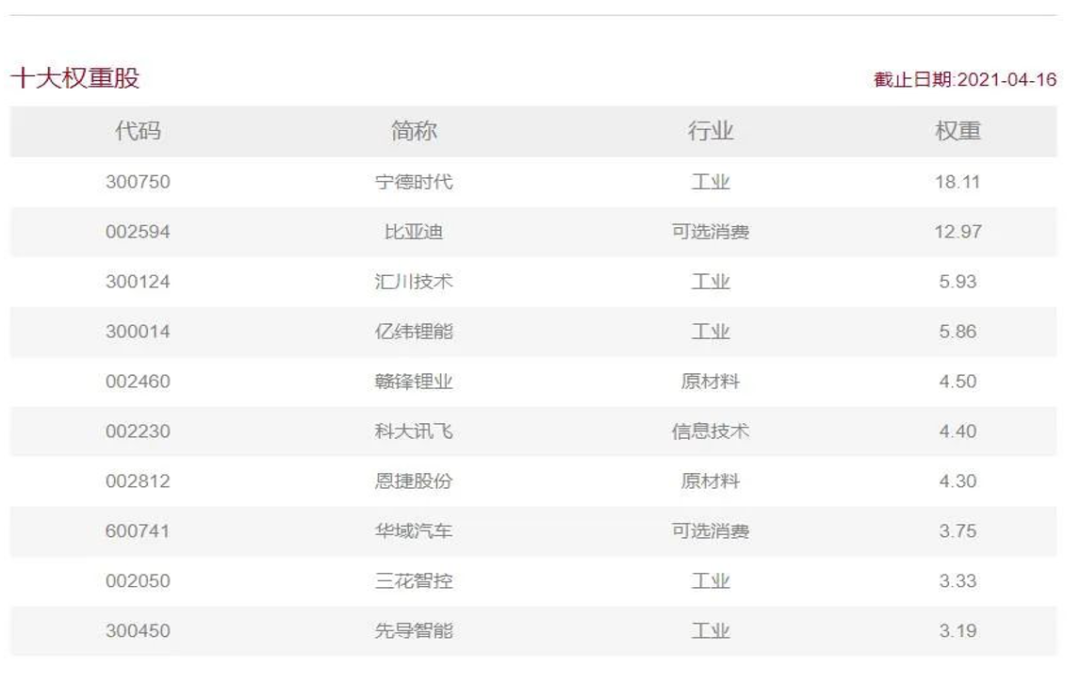Click 工业 in the 三花智控 row
Image resolution: width=1080 pixels, height=684 pixels.
pos(711,581)
